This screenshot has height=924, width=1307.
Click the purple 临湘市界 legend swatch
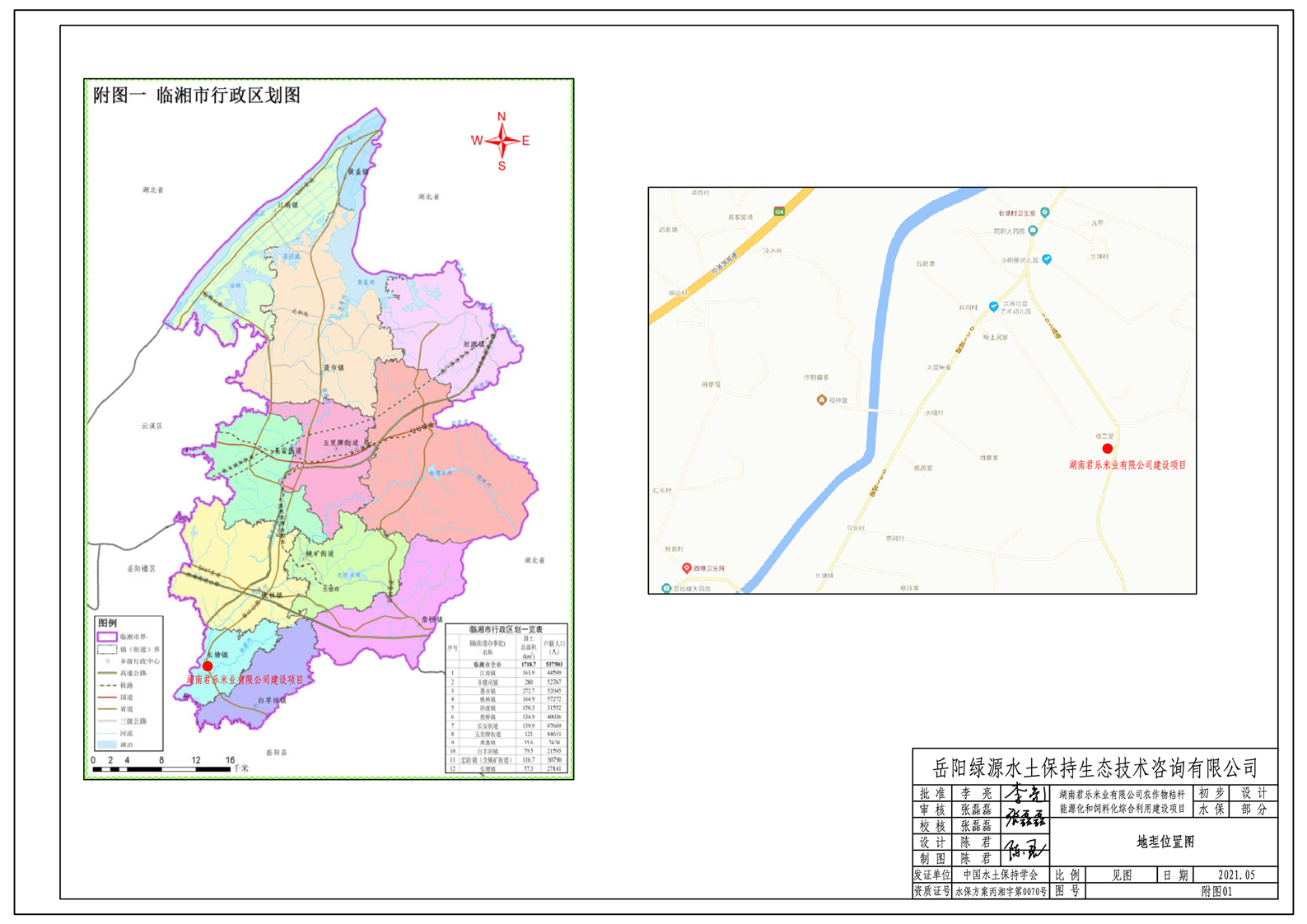click(107, 637)
